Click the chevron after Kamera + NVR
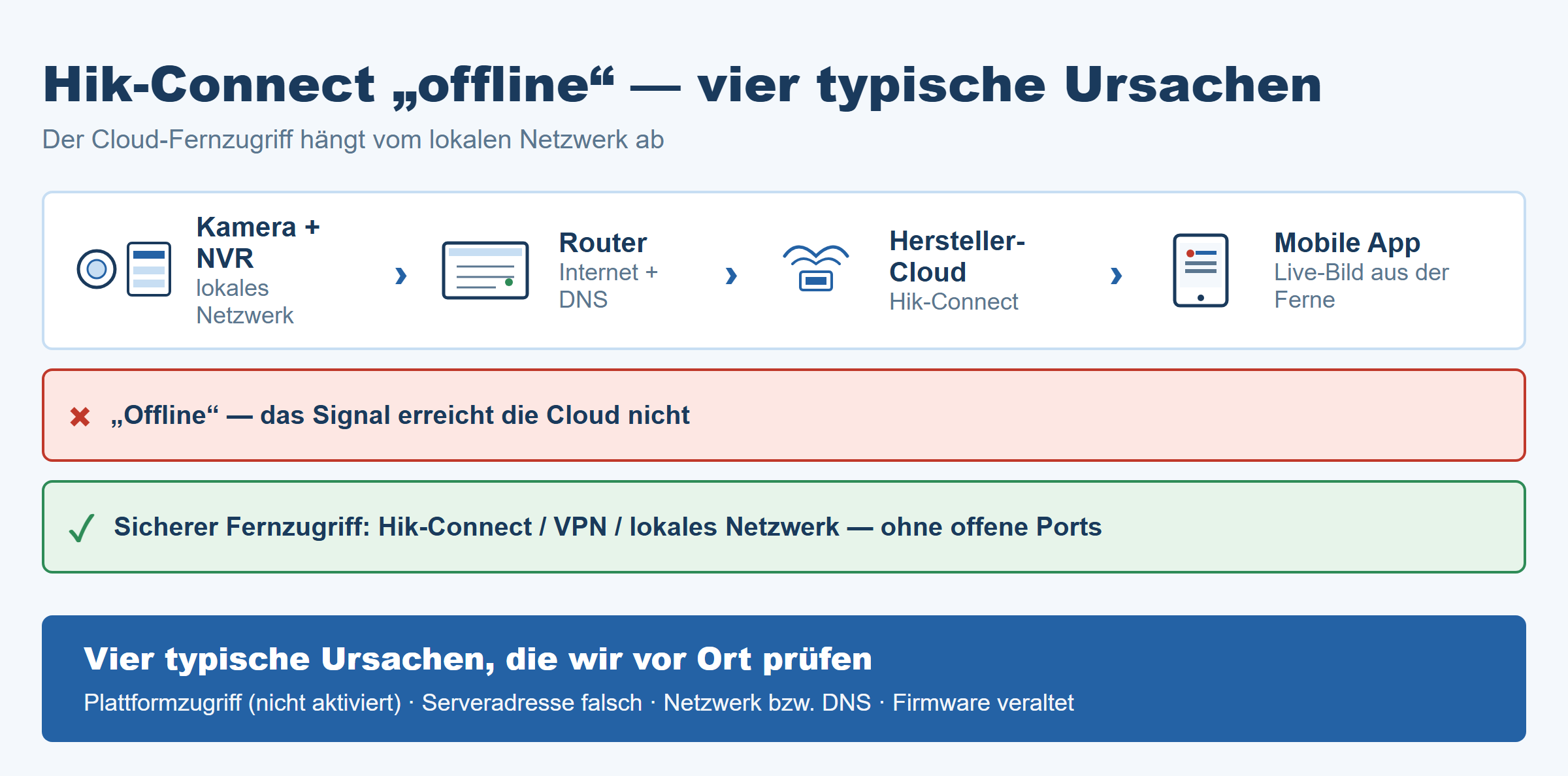This screenshot has width=1568, height=776. [401, 276]
